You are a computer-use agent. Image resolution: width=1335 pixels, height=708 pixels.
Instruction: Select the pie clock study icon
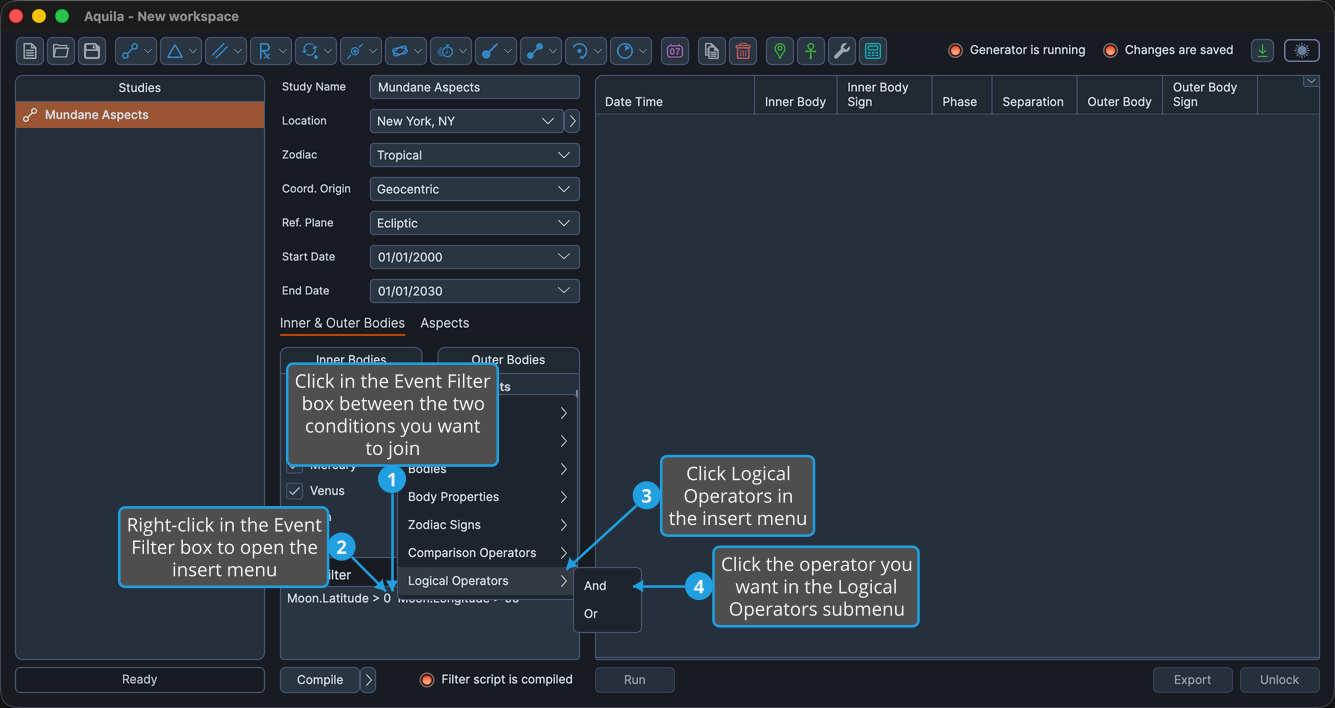(625, 51)
